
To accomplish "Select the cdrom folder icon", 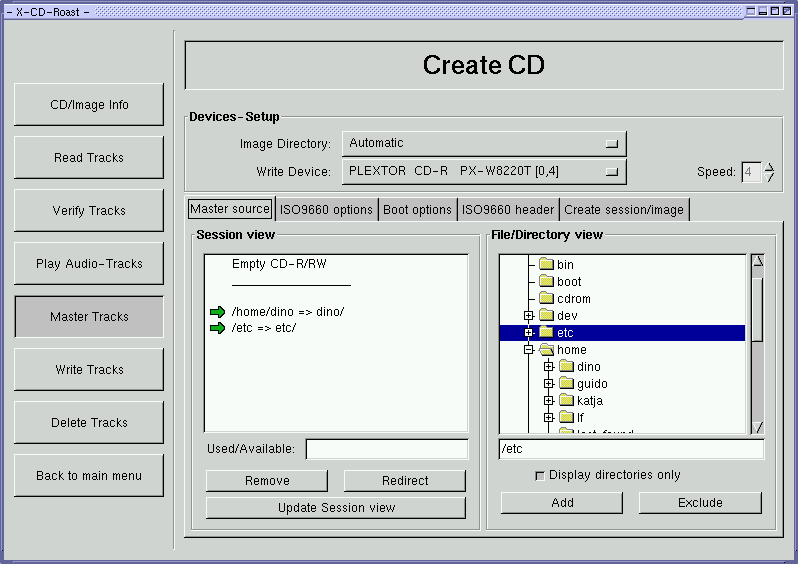I will [x=546, y=299].
